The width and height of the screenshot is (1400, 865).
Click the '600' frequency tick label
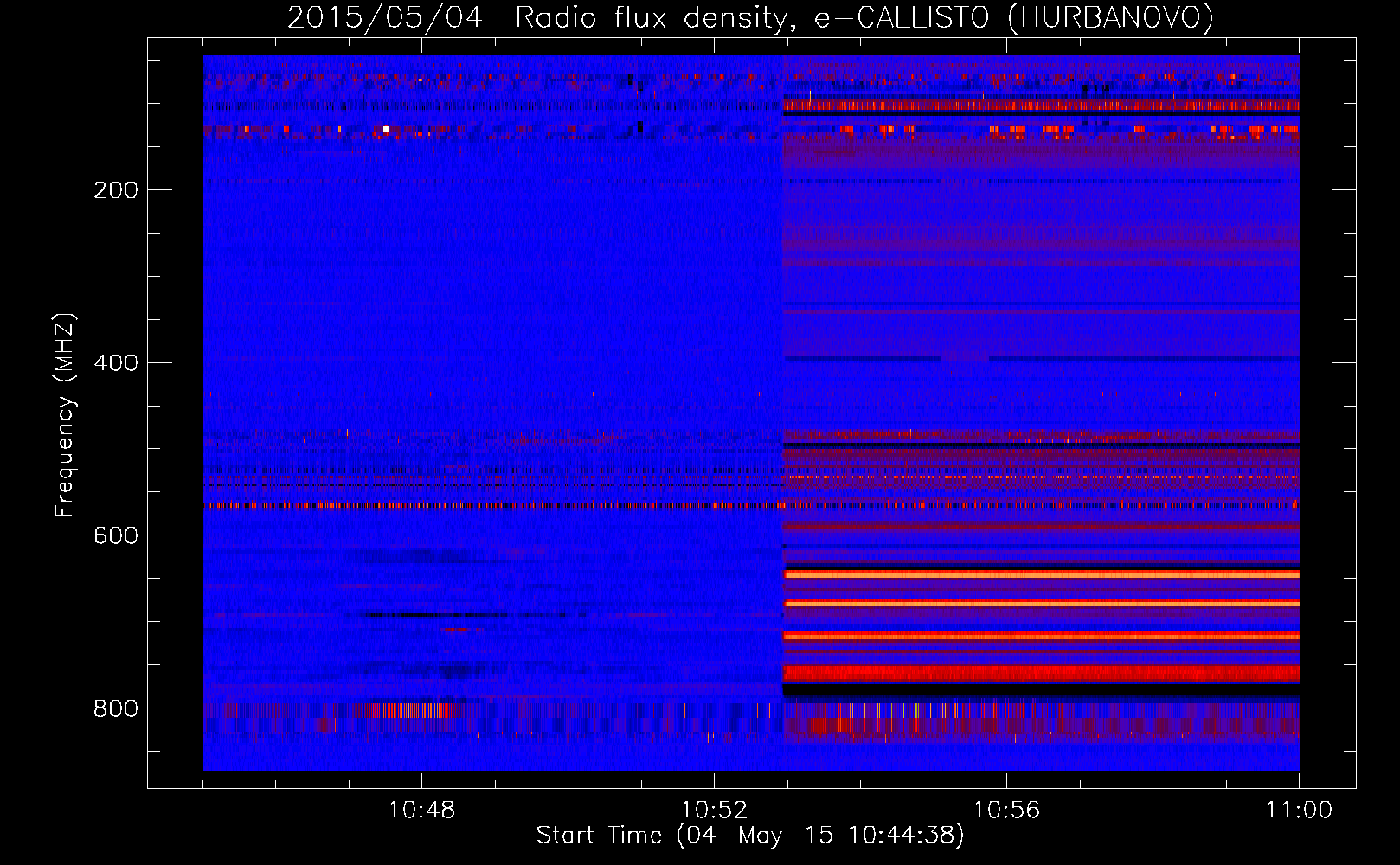116,536
